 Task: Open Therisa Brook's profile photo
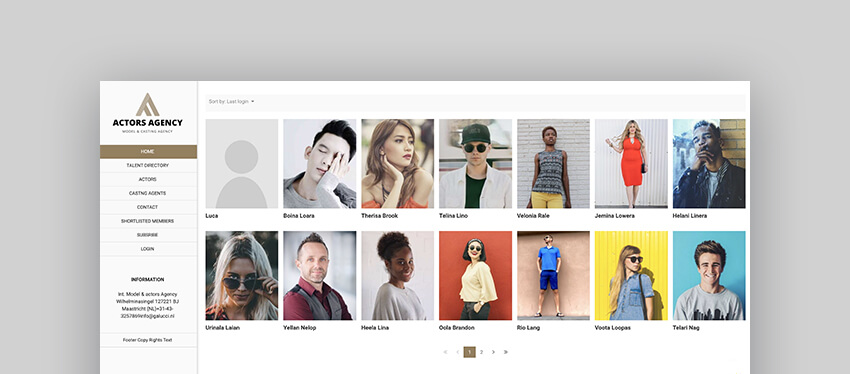coord(397,164)
